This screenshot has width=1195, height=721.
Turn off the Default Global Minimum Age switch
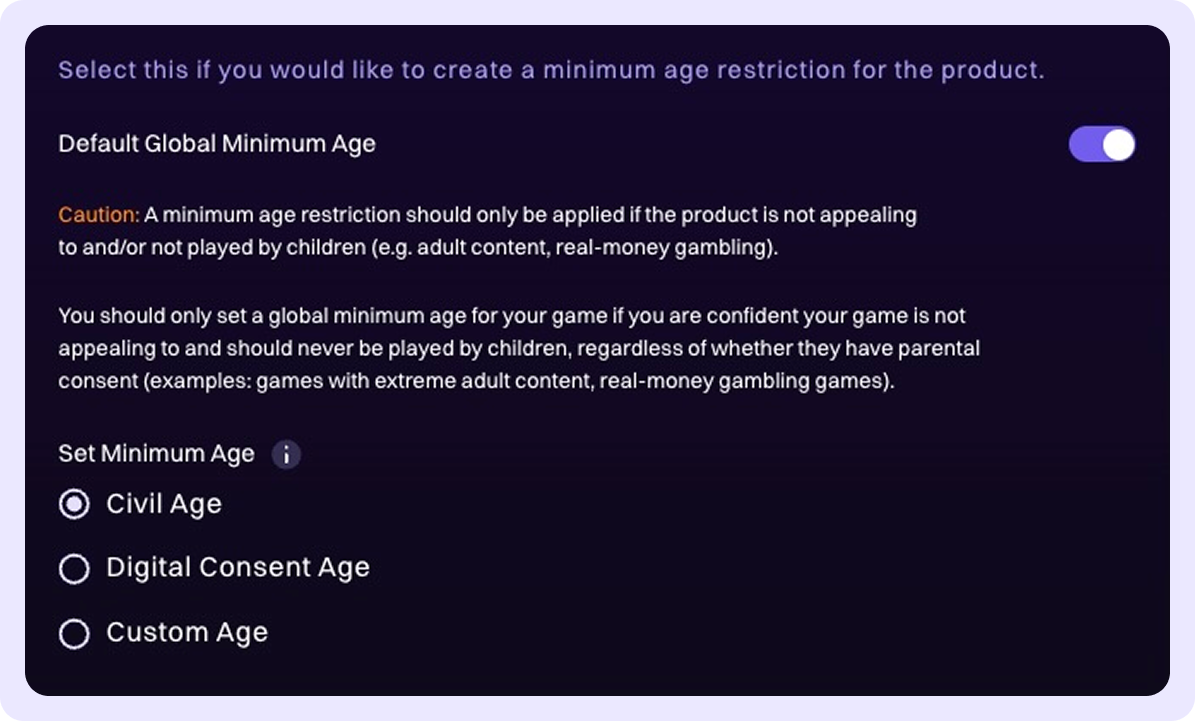[1102, 144]
